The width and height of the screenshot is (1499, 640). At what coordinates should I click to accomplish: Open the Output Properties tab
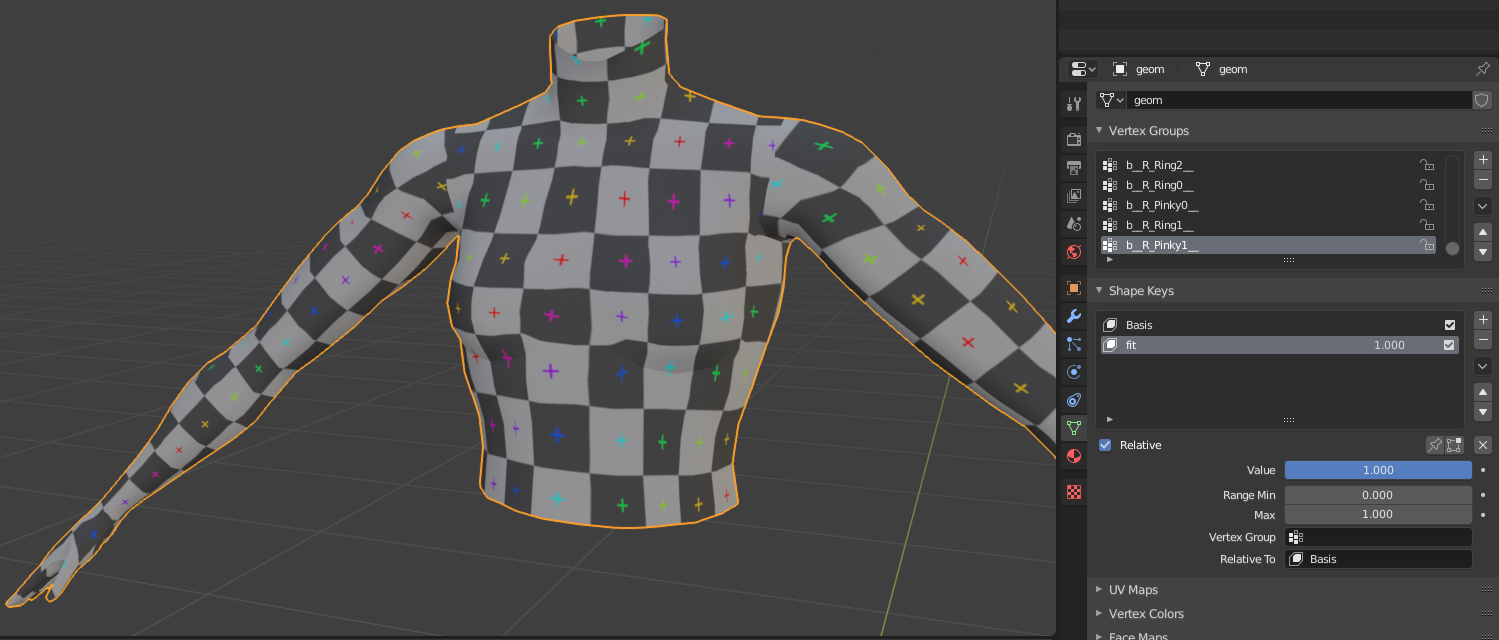pos(1074,167)
